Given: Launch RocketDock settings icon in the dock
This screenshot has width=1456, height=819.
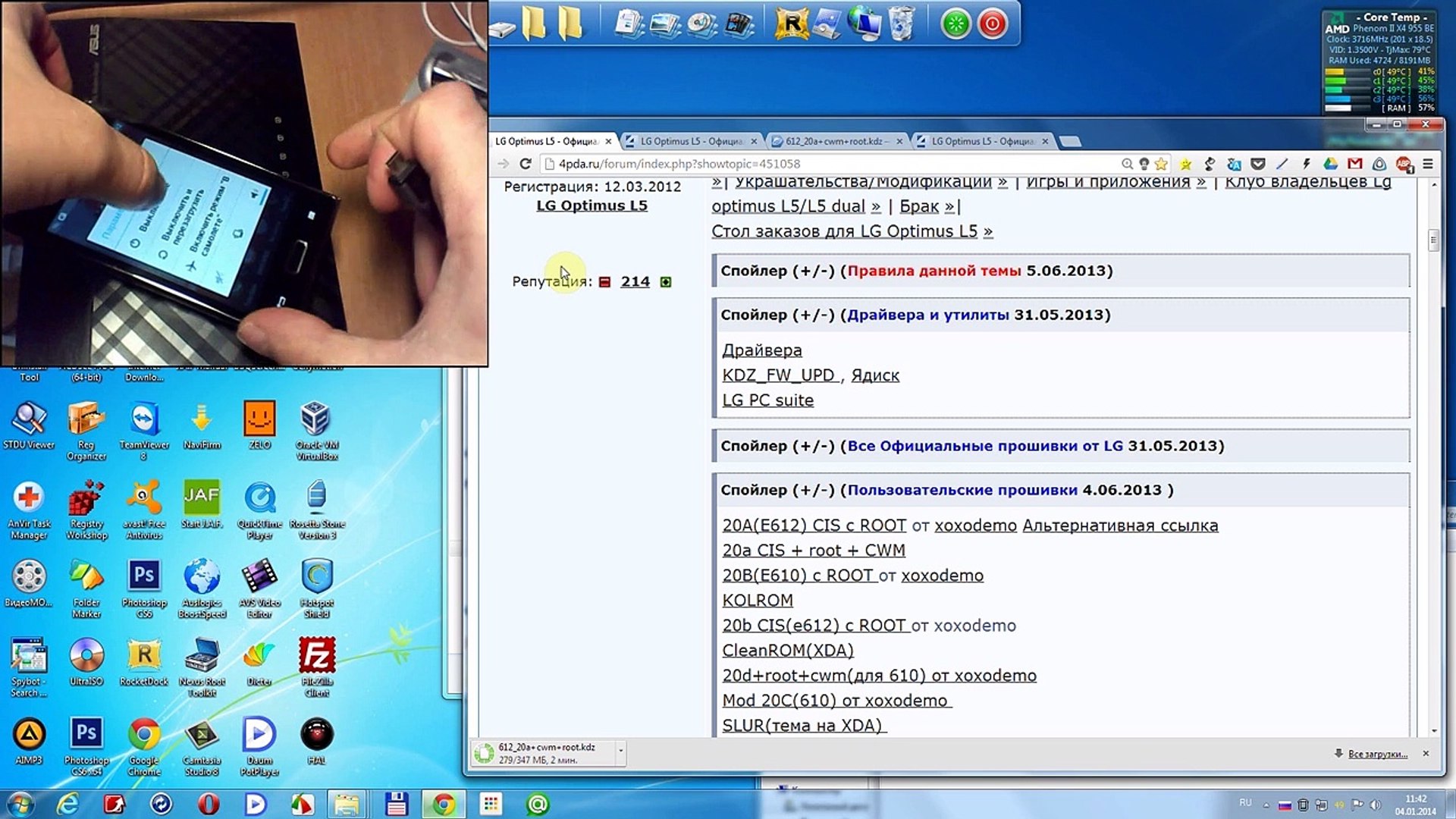Looking at the screenshot, I should (792, 24).
